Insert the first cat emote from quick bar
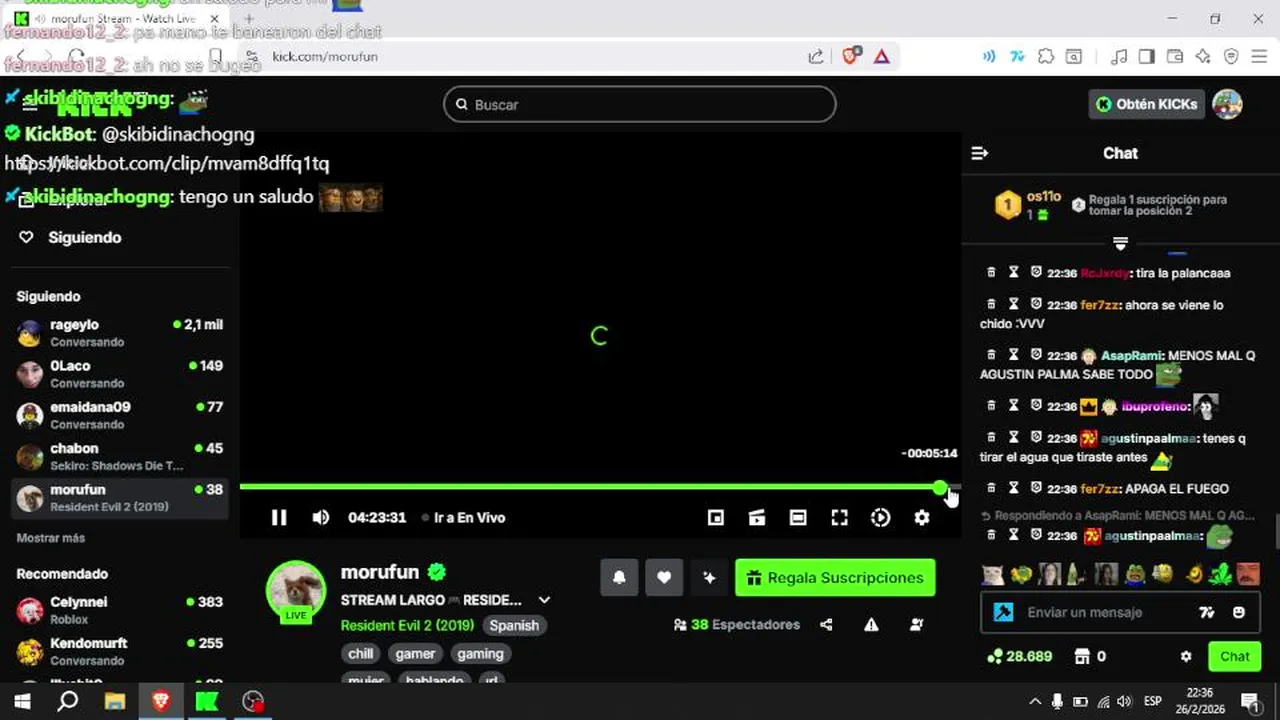Image resolution: width=1280 pixels, height=720 pixels. click(992, 574)
